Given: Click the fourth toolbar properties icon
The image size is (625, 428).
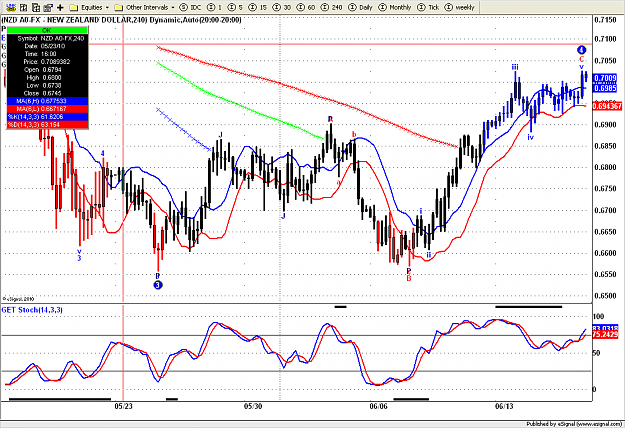Looking at the screenshot, I should [x=48, y=7].
